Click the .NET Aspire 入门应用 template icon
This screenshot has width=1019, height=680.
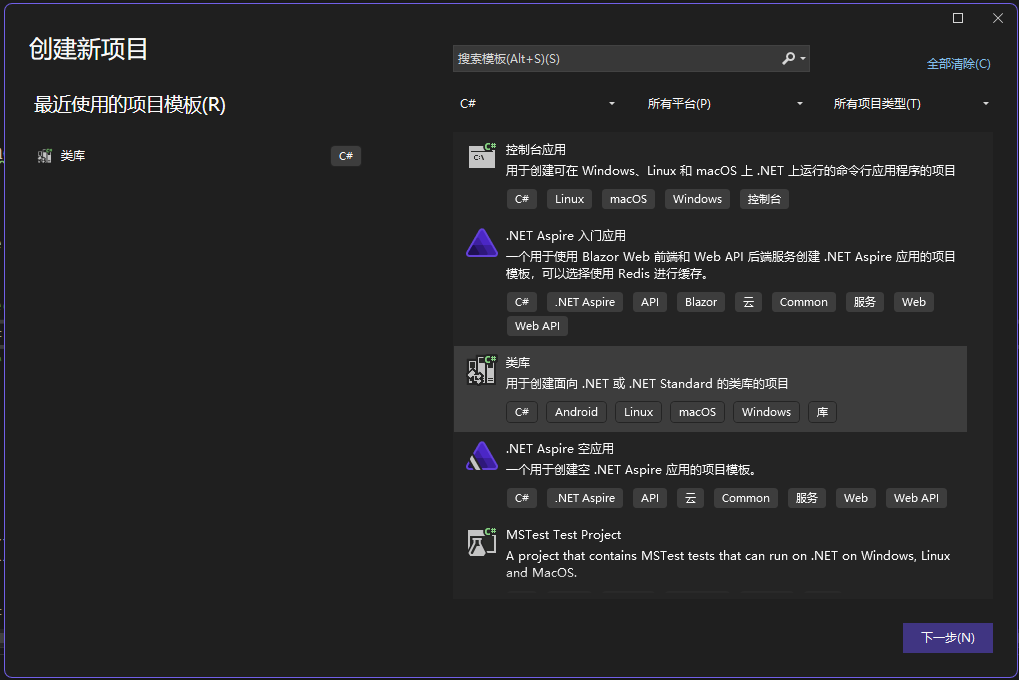[x=482, y=242]
